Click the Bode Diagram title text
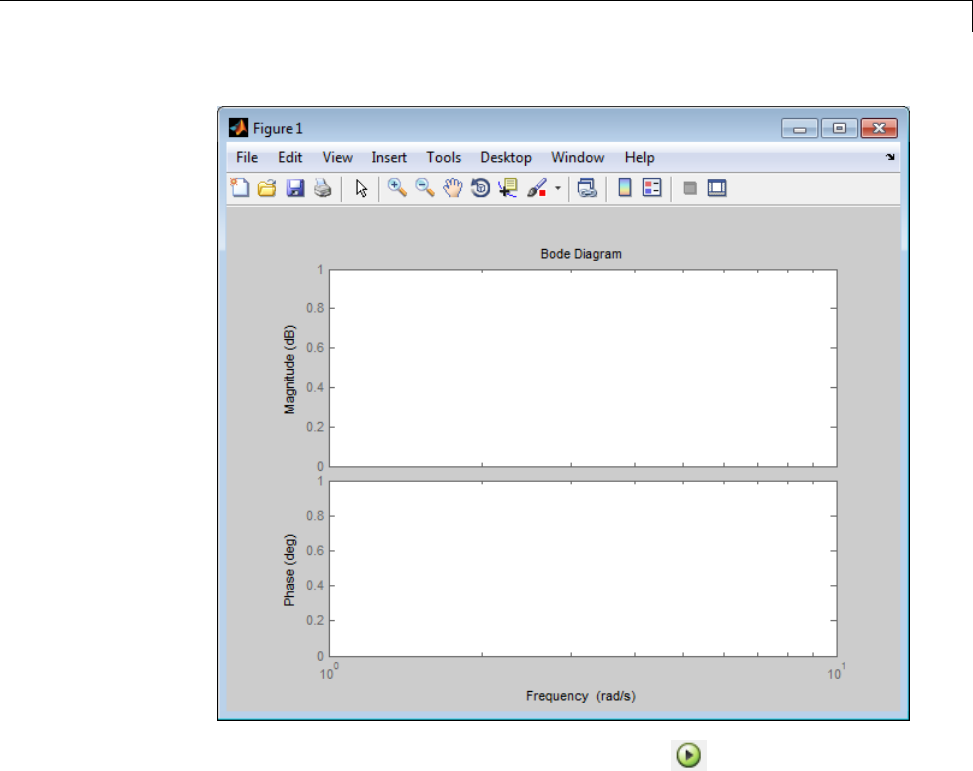The image size is (973, 771). coord(581,254)
